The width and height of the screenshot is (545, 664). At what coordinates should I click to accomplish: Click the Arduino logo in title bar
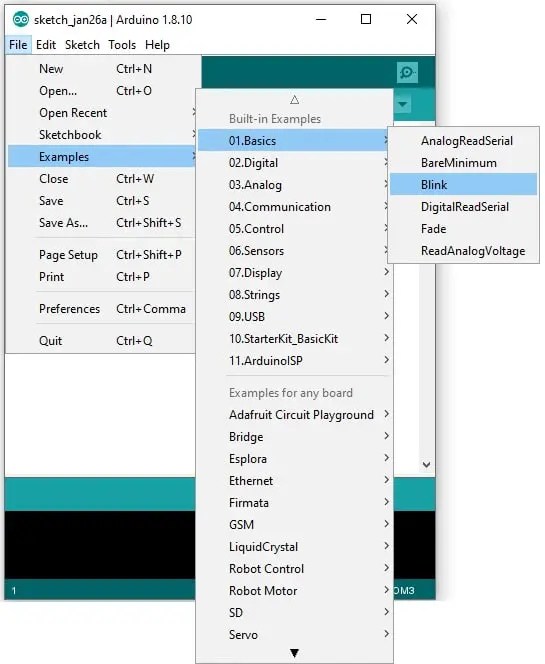[x=21, y=19]
